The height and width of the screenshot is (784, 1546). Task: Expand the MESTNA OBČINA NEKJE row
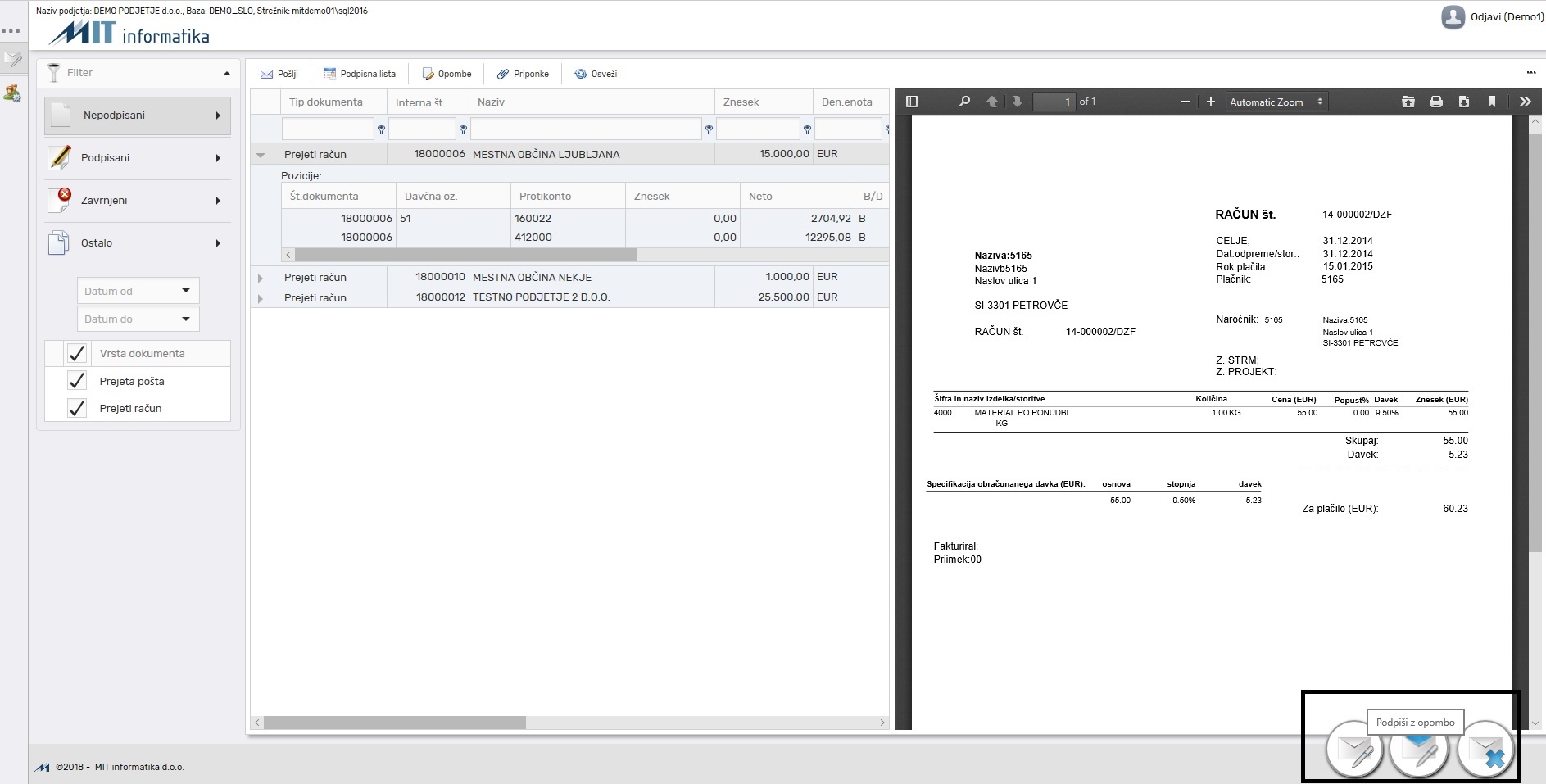point(261,278)
